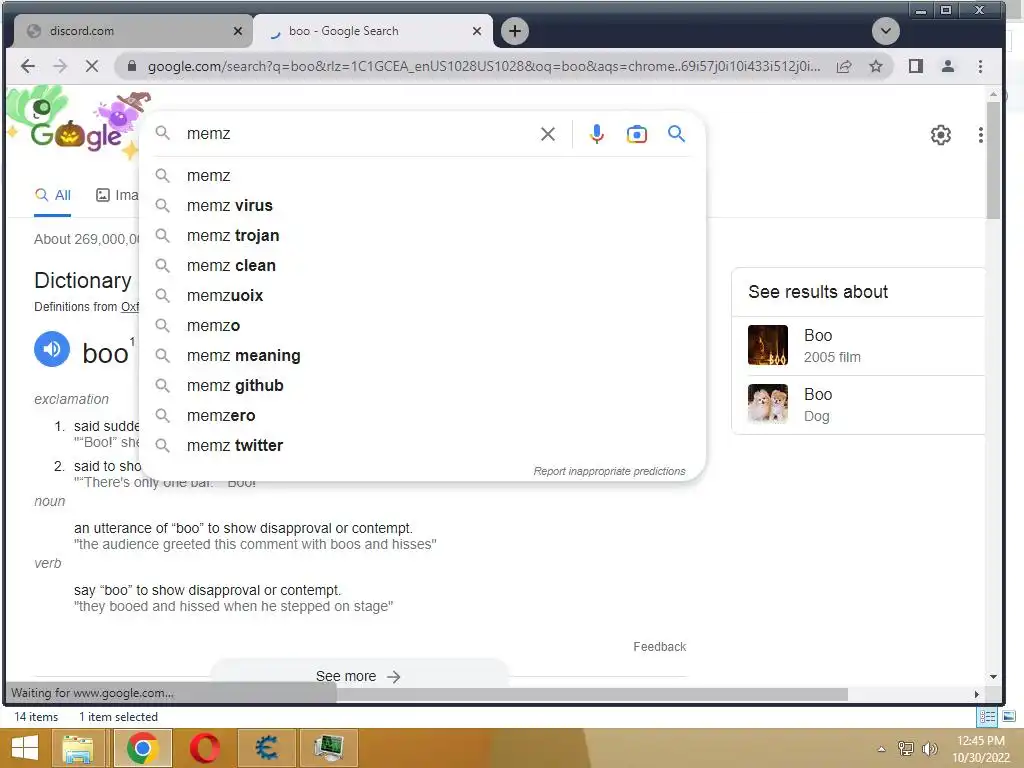Viewport: 1024px width, 768px height.
Task: Play the pronunciation of boo
Action: click(x=52, y=349)
